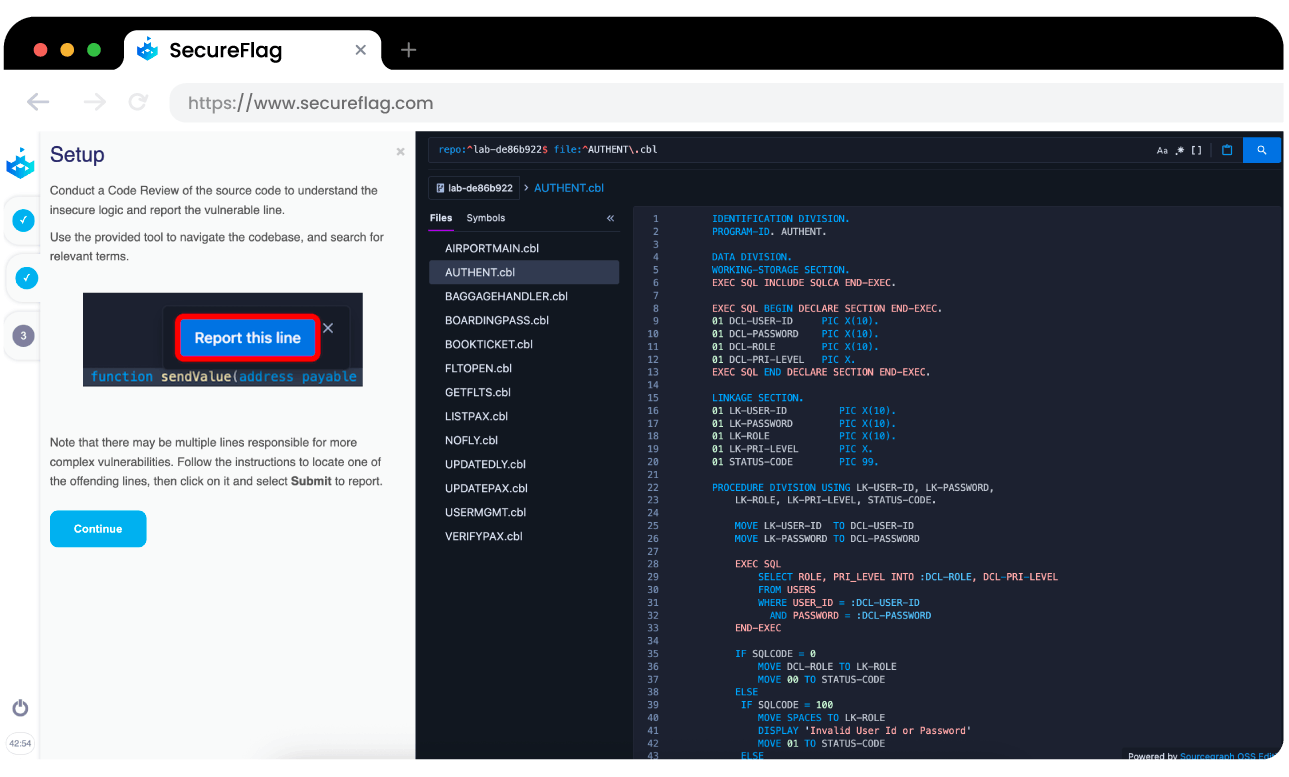Image resolution: width=1289 pixels, height=777 pixels.
Task: Click the SecureFlag logo in the sidebar
Action: point(20,163)
